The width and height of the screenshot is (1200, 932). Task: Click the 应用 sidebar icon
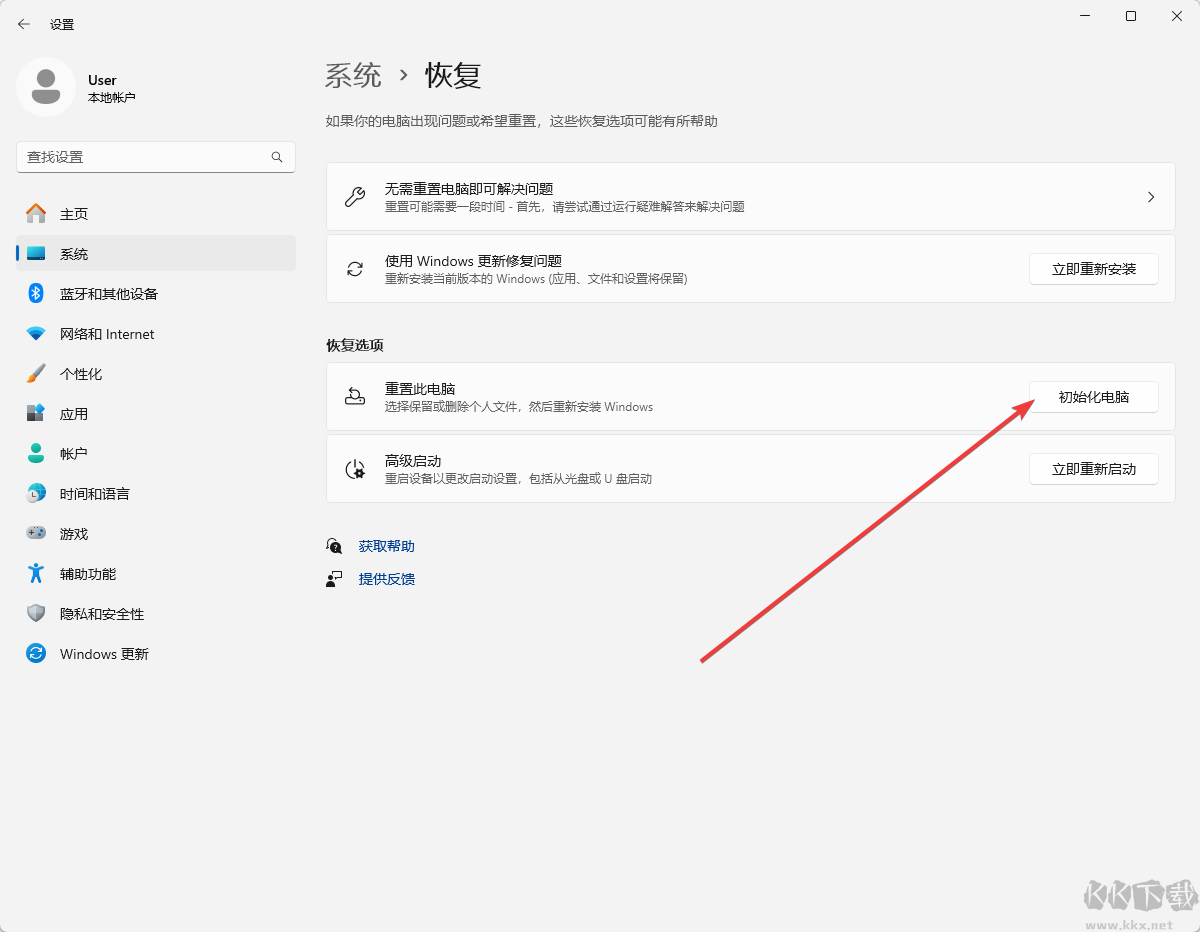[75, 413]
